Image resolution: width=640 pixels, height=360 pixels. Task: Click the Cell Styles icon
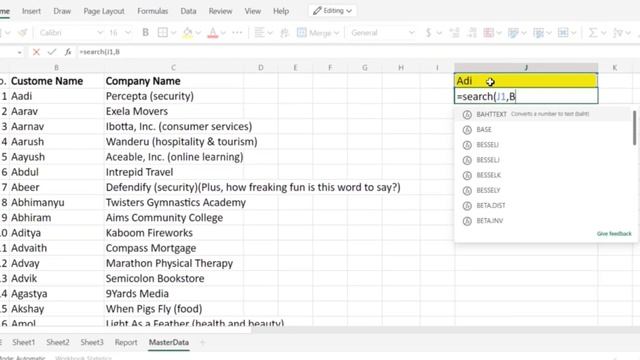[538, 33]
